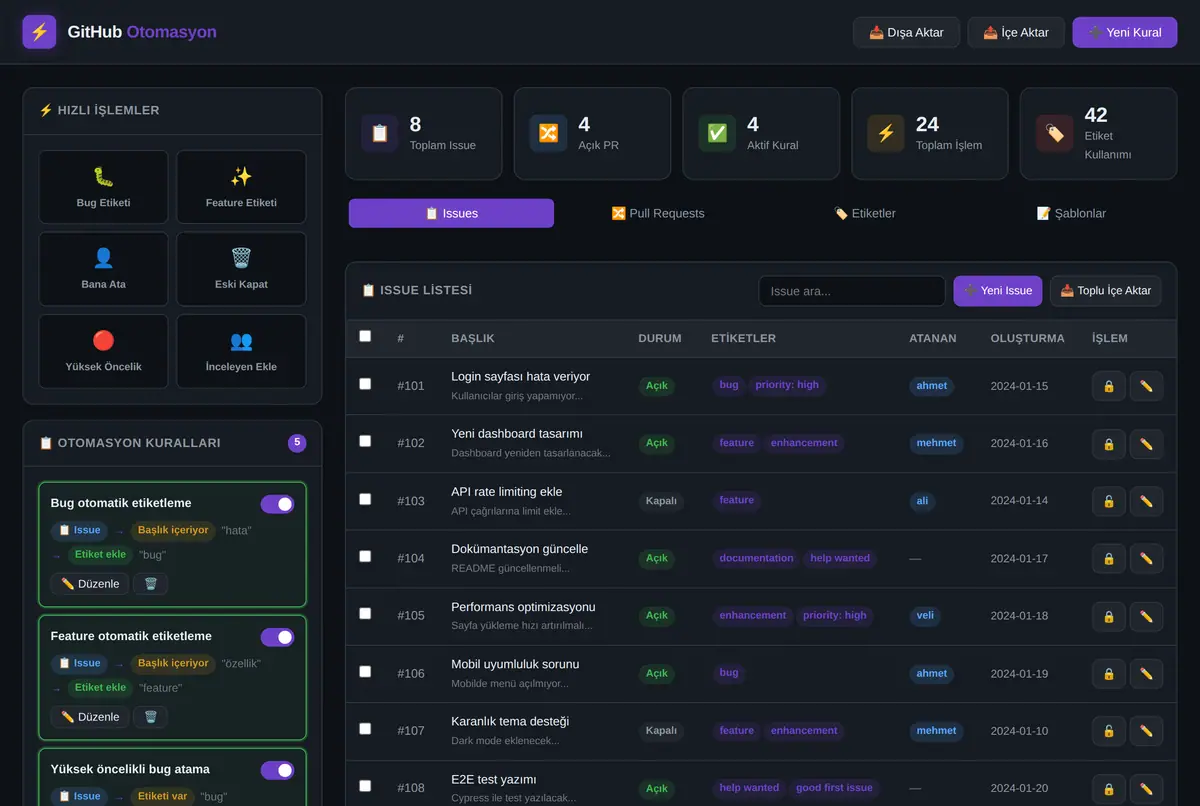Set Yüksek Öncelik quick action
The width and height of the screenshot is (1200, 806).
point(103,351)
